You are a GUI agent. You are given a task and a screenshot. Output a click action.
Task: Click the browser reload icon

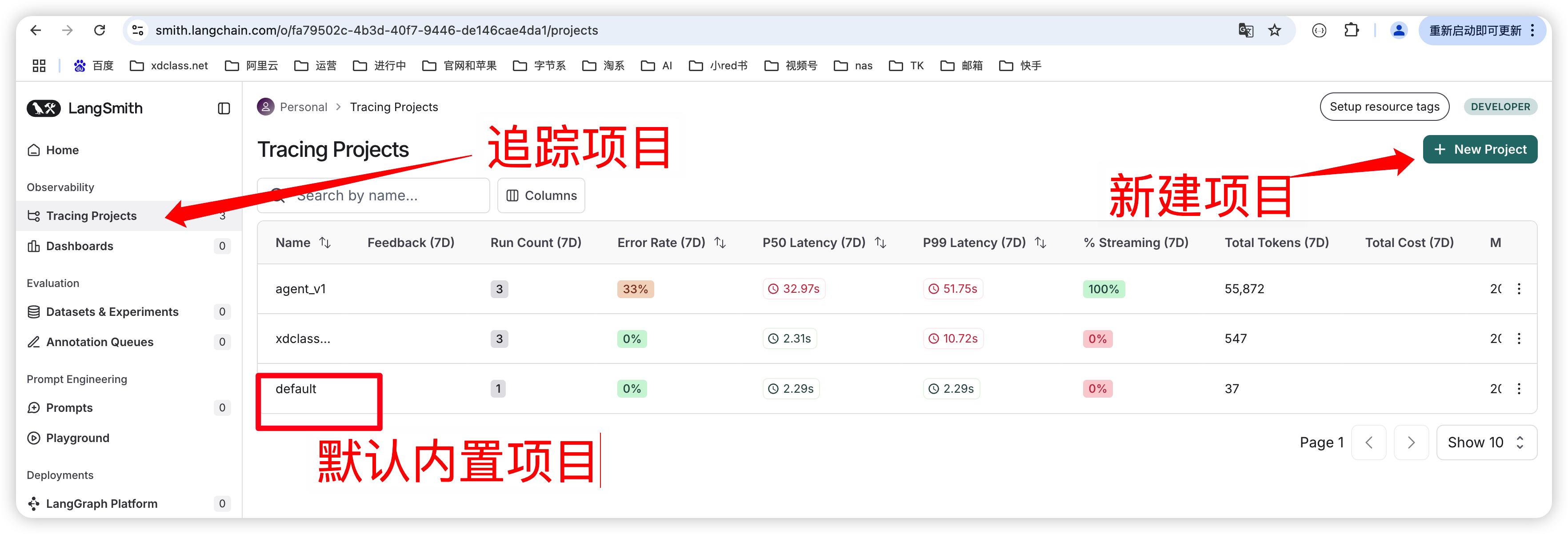pyautogui.click(x=99, y=30)
